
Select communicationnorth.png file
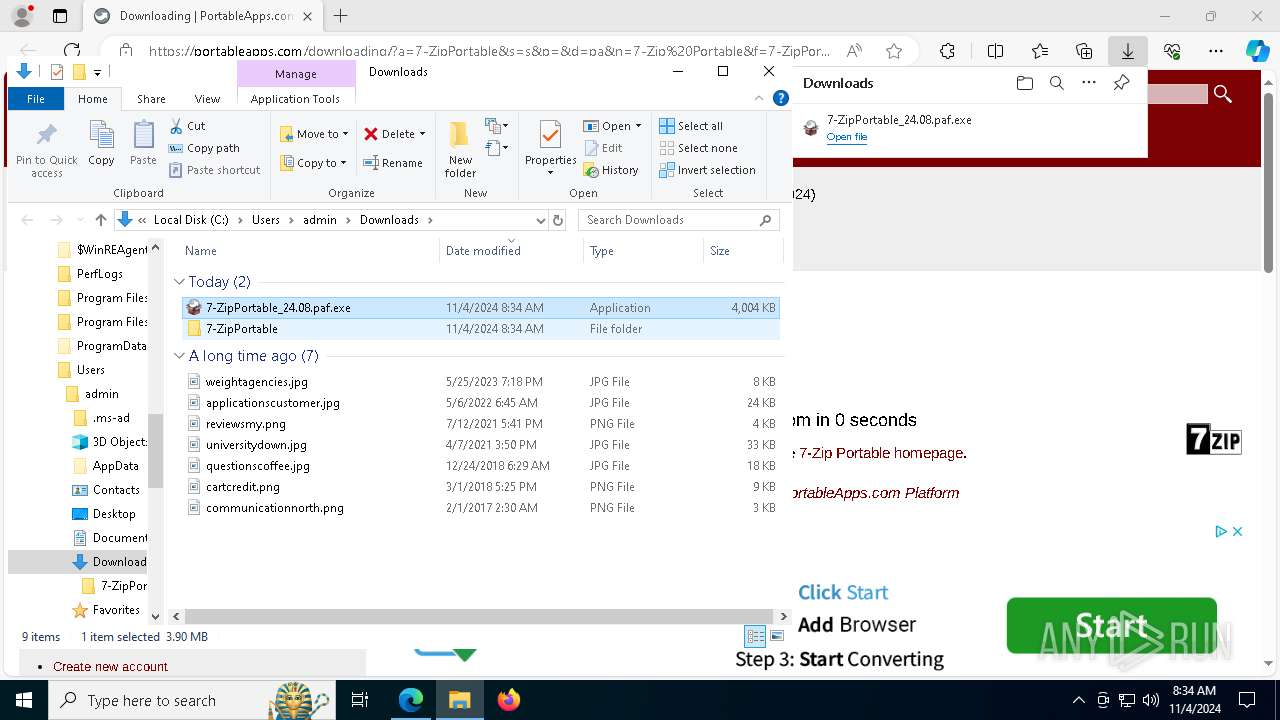pos(480,508)
